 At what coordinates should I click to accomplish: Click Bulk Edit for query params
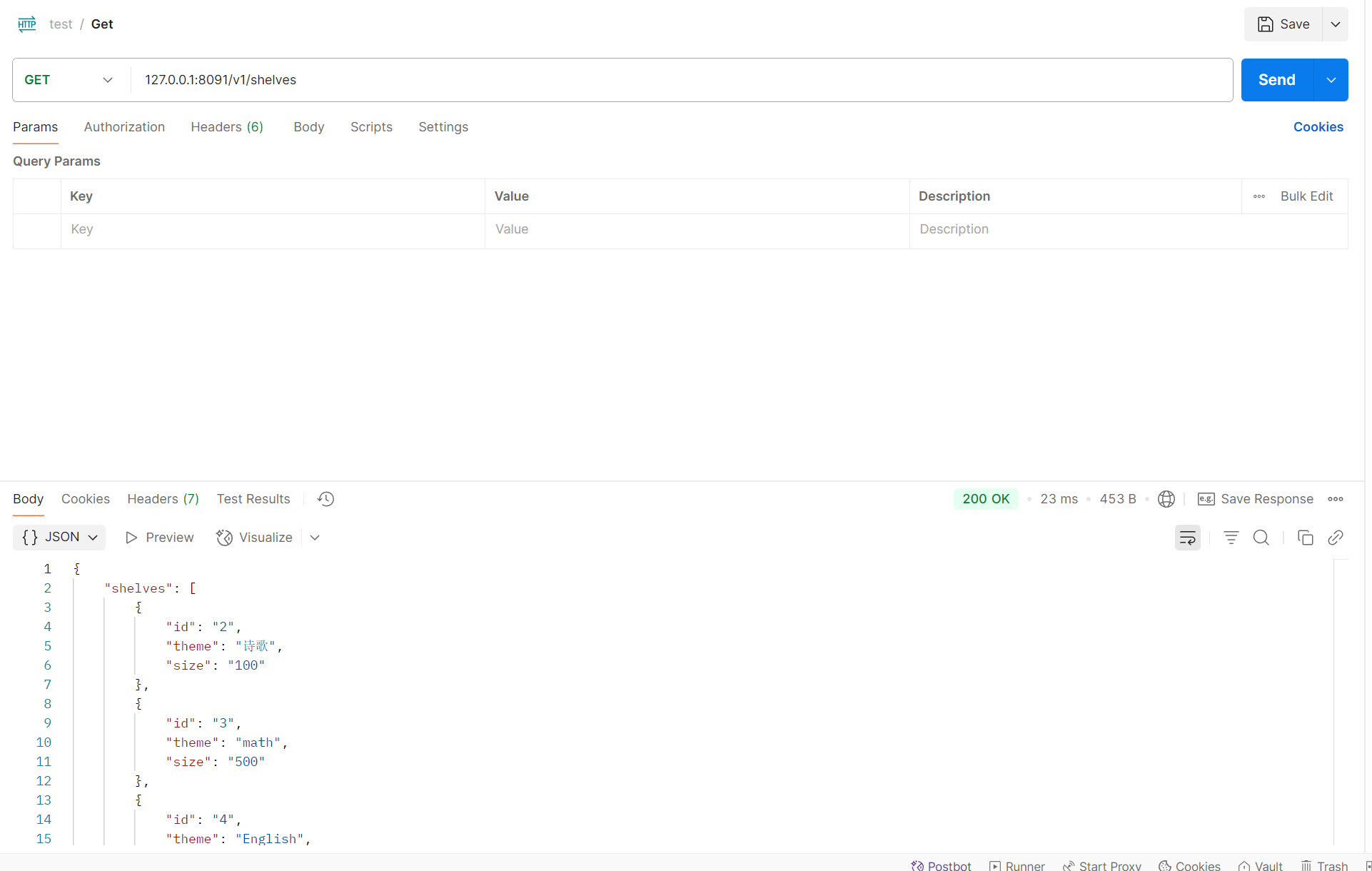pyautogui.click(x=1306, y=196)
